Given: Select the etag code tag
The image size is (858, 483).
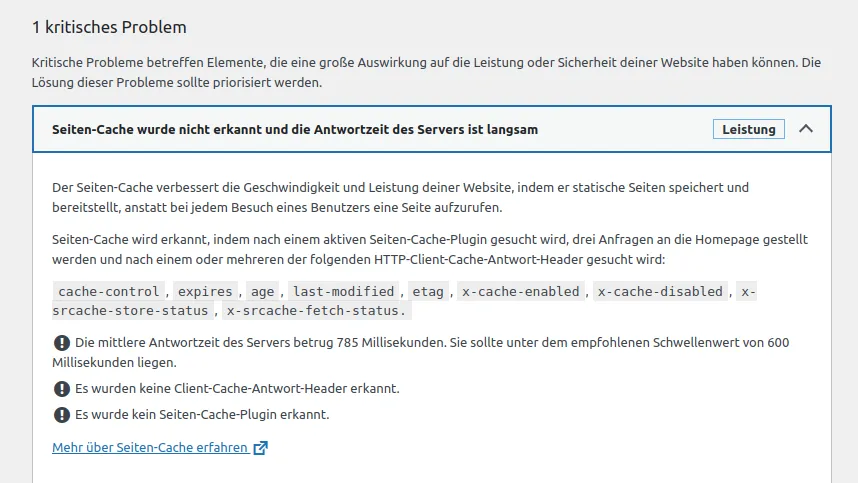Looking at the screenshot, I should [428, 292].
